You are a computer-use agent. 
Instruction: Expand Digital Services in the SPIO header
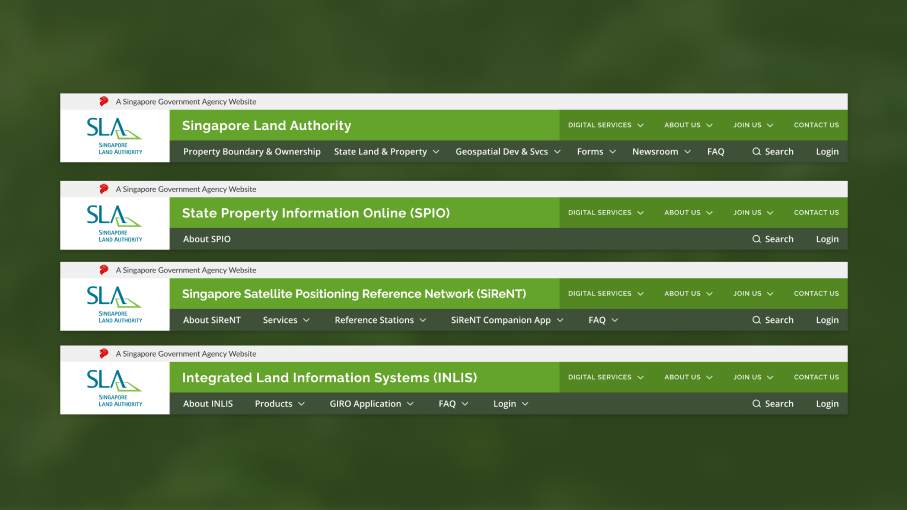click(606, 213)
